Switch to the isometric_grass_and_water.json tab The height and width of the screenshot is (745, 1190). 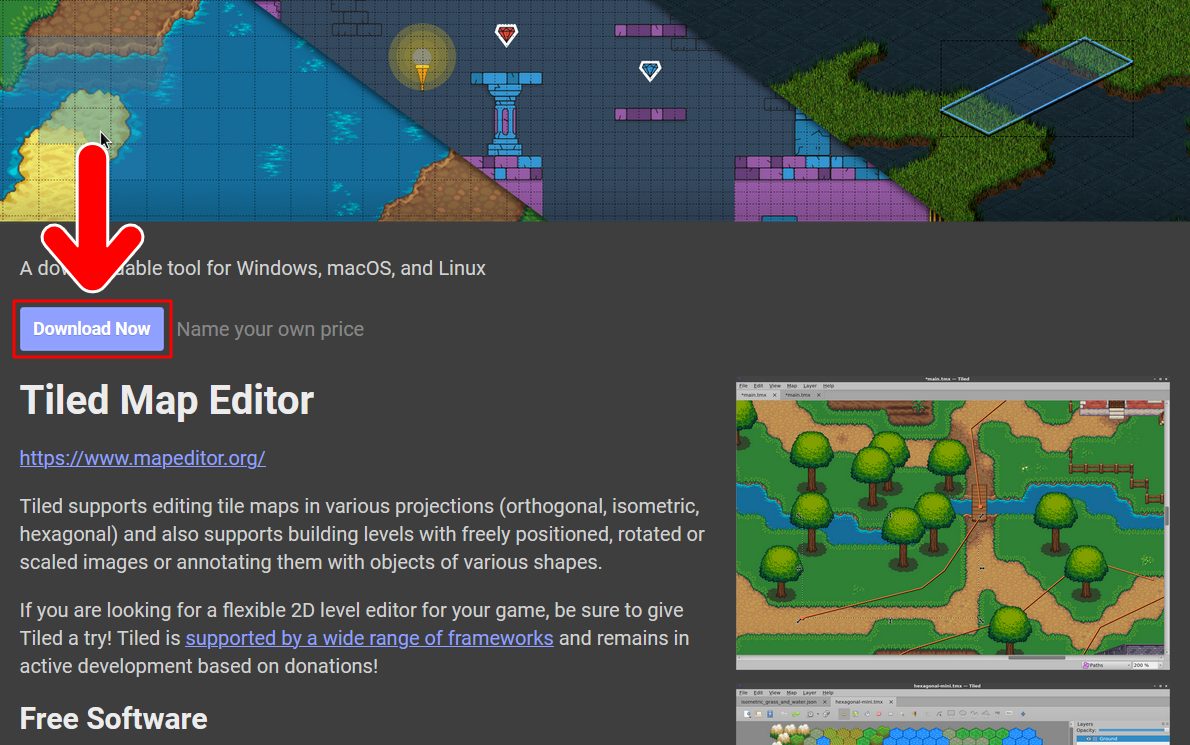tap(778, 701)
